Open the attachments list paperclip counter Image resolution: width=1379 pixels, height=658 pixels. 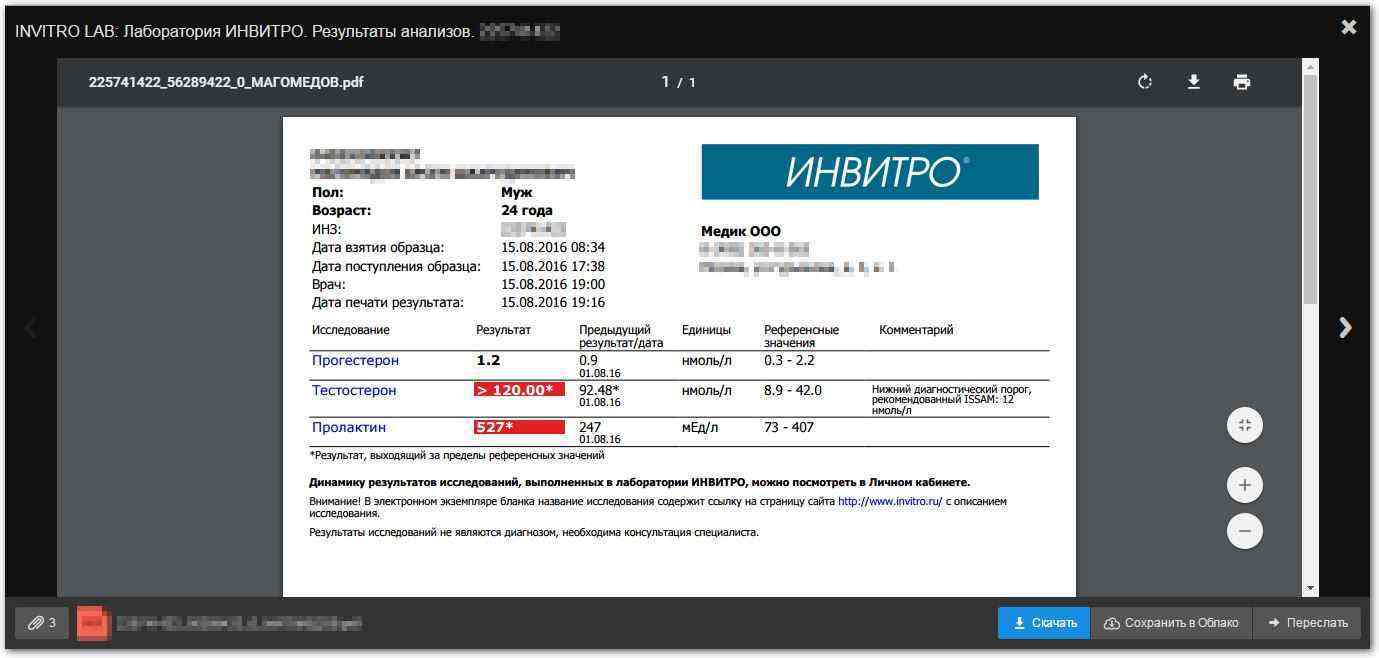point(41,623)
